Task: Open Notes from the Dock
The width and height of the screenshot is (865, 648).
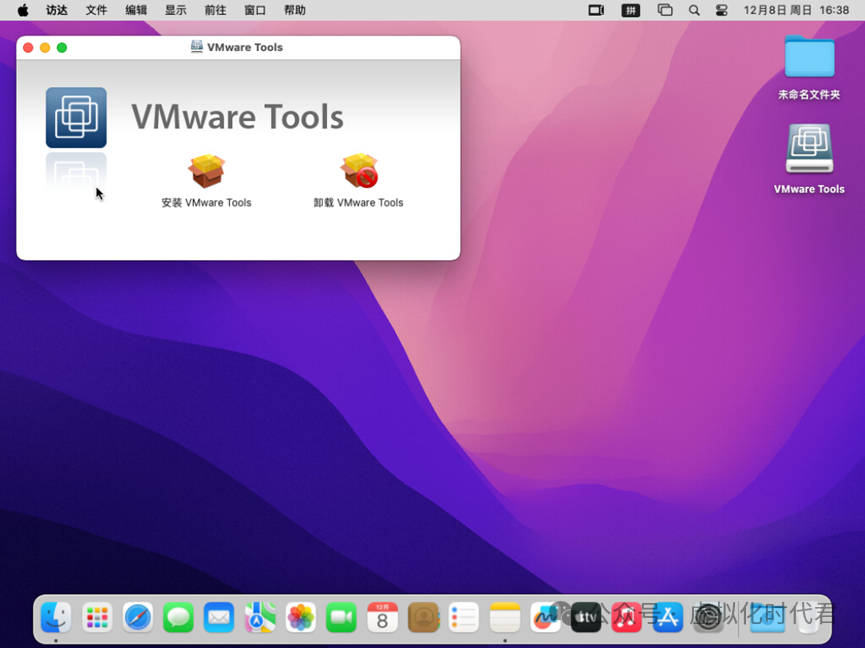Action: 505,617
